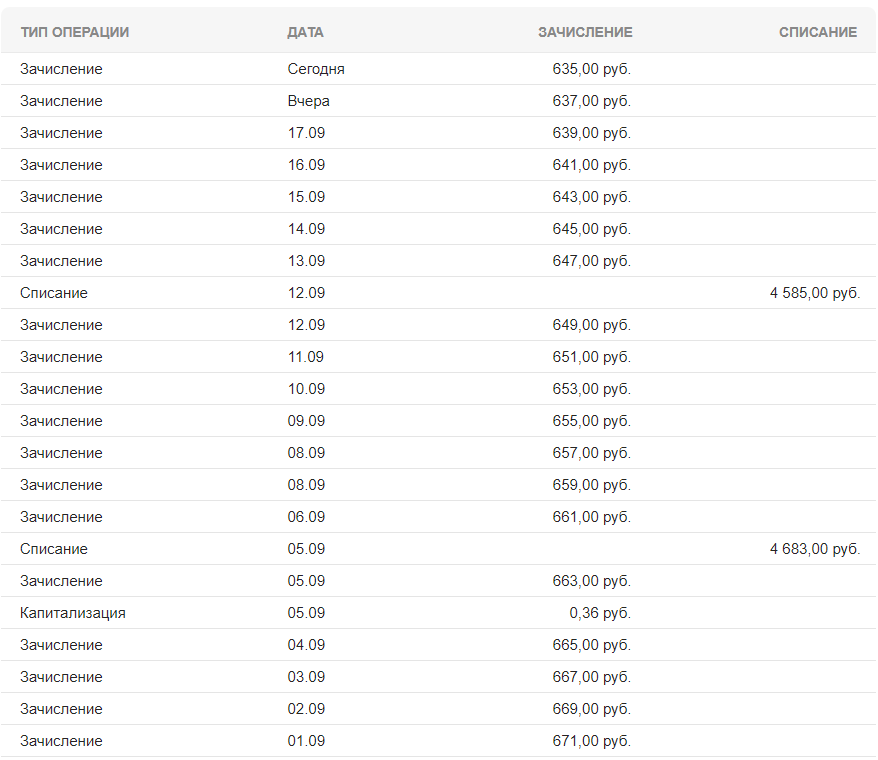Click the 17.09 date cell
Image resolution: width=878 pixels, height=760 pixels.
(x=306, y=133)
